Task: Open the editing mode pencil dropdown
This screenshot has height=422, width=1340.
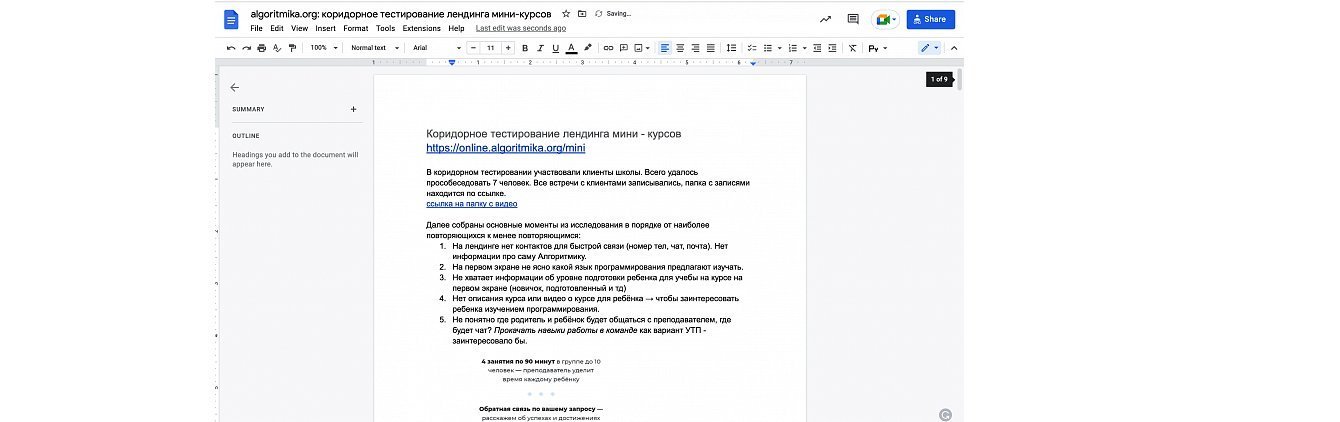Action: click(930, 48)
